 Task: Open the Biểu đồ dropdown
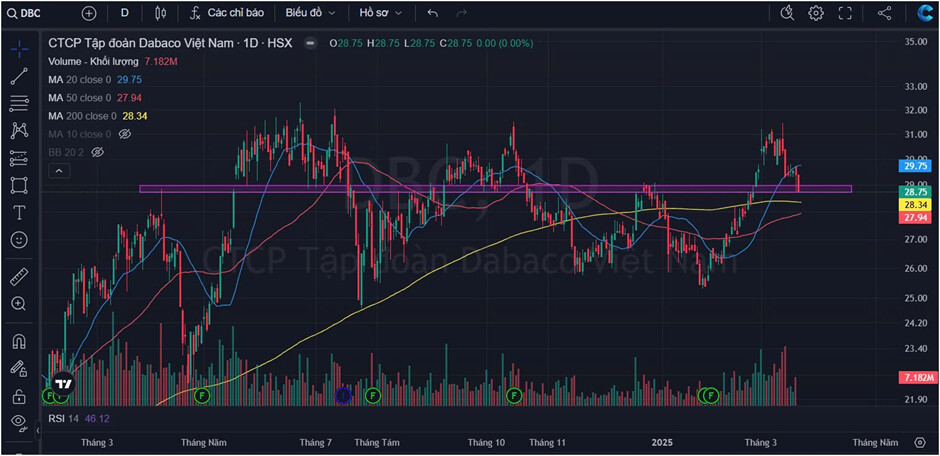(309, 13)
